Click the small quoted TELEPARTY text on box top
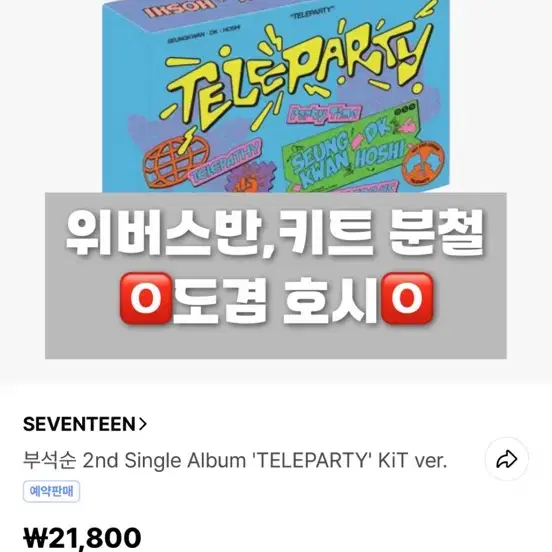Screen dimensions: 552x552 click(x=310, y=12)
